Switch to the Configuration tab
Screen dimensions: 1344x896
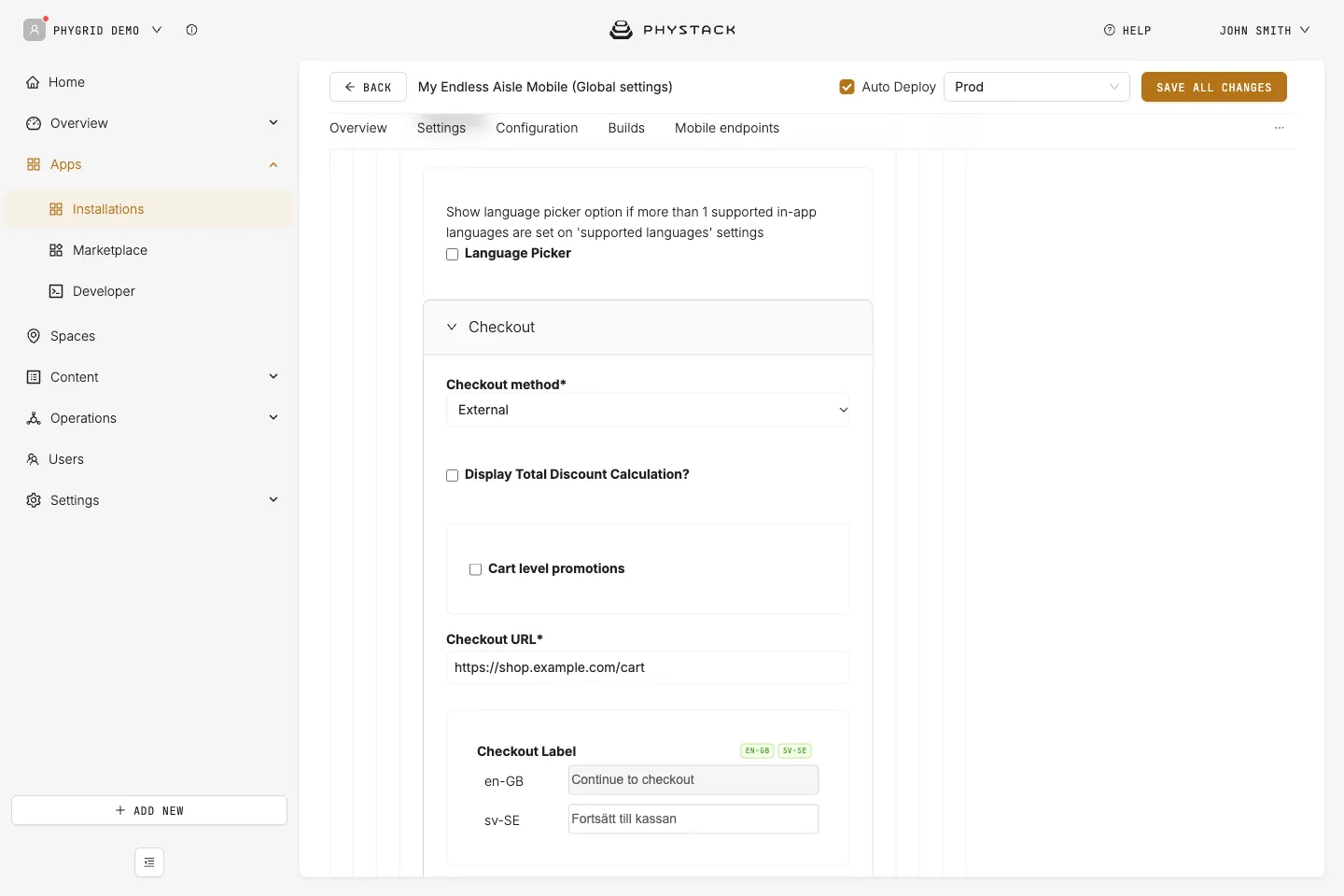point(537,128)
